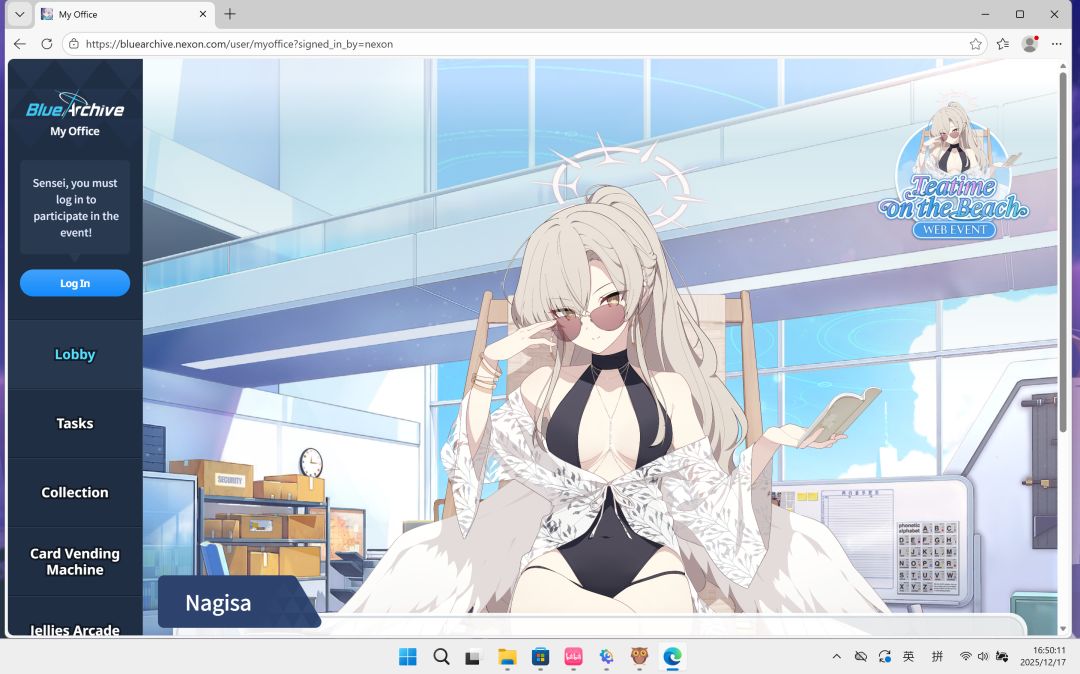Click the Log In button
The height and width of the screenshot is (674, 1080).
(75, 283)
